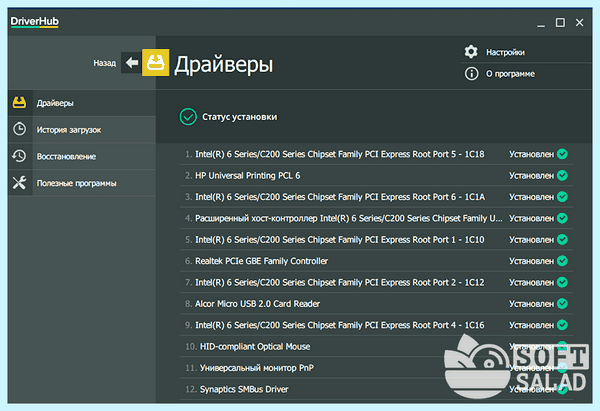Select Intel Root Port 2 - 1C12 row
The image size is (600, 411).
click(376, 282)
